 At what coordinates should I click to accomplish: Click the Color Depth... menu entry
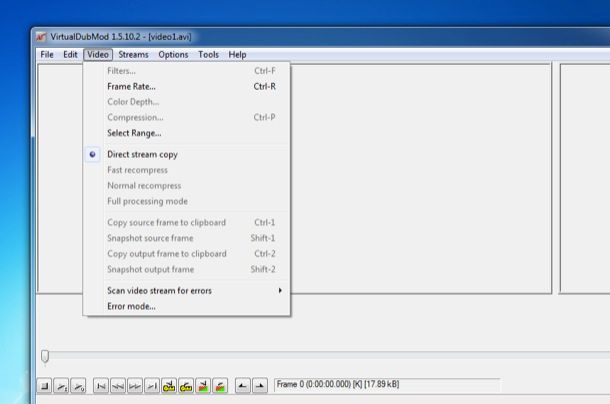188,102
